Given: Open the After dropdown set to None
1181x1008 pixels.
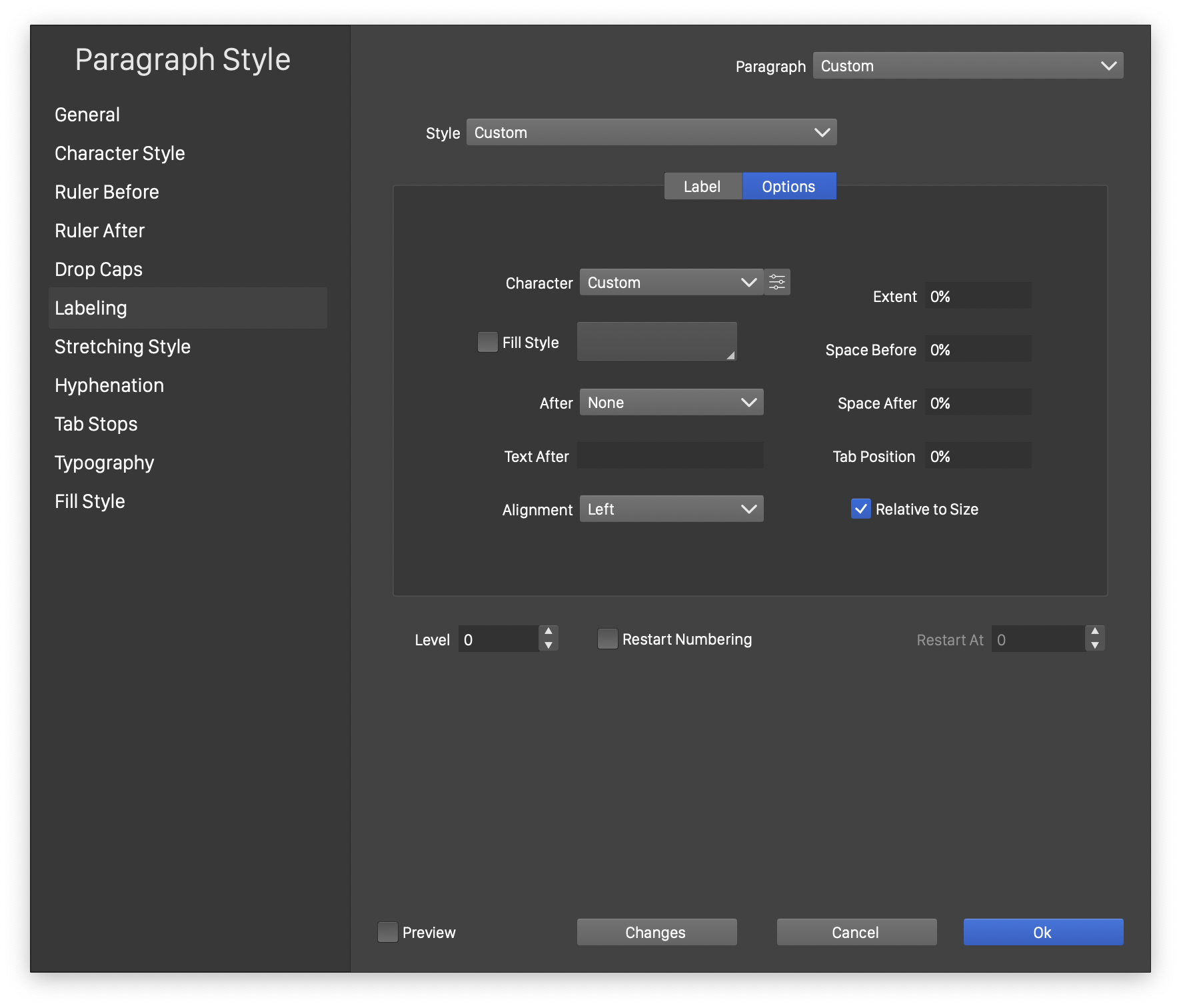Looking at the screenshot, I should pos(671,402).
